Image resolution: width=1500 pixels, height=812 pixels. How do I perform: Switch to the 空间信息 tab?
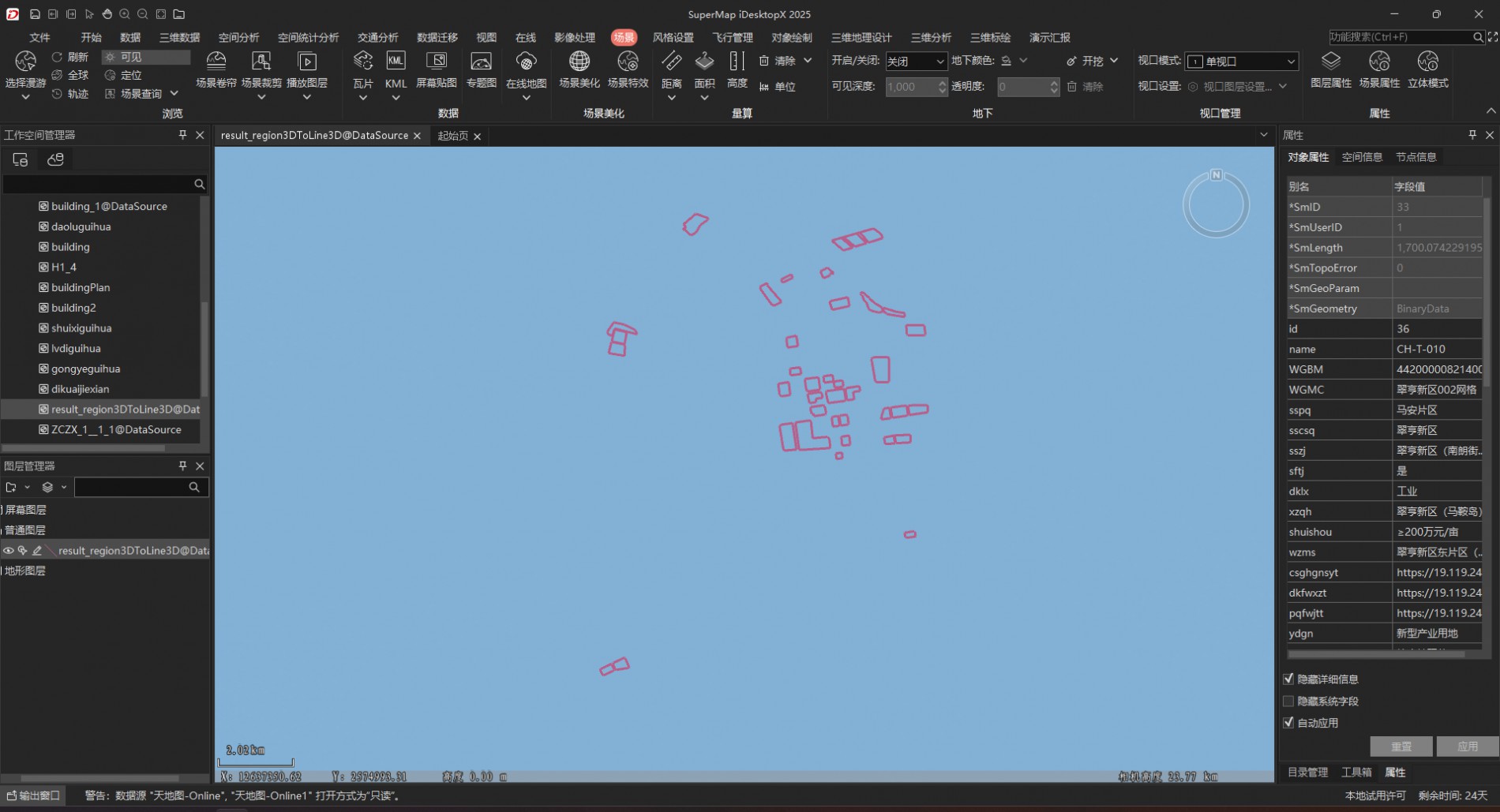click(x=1362, y=157)
